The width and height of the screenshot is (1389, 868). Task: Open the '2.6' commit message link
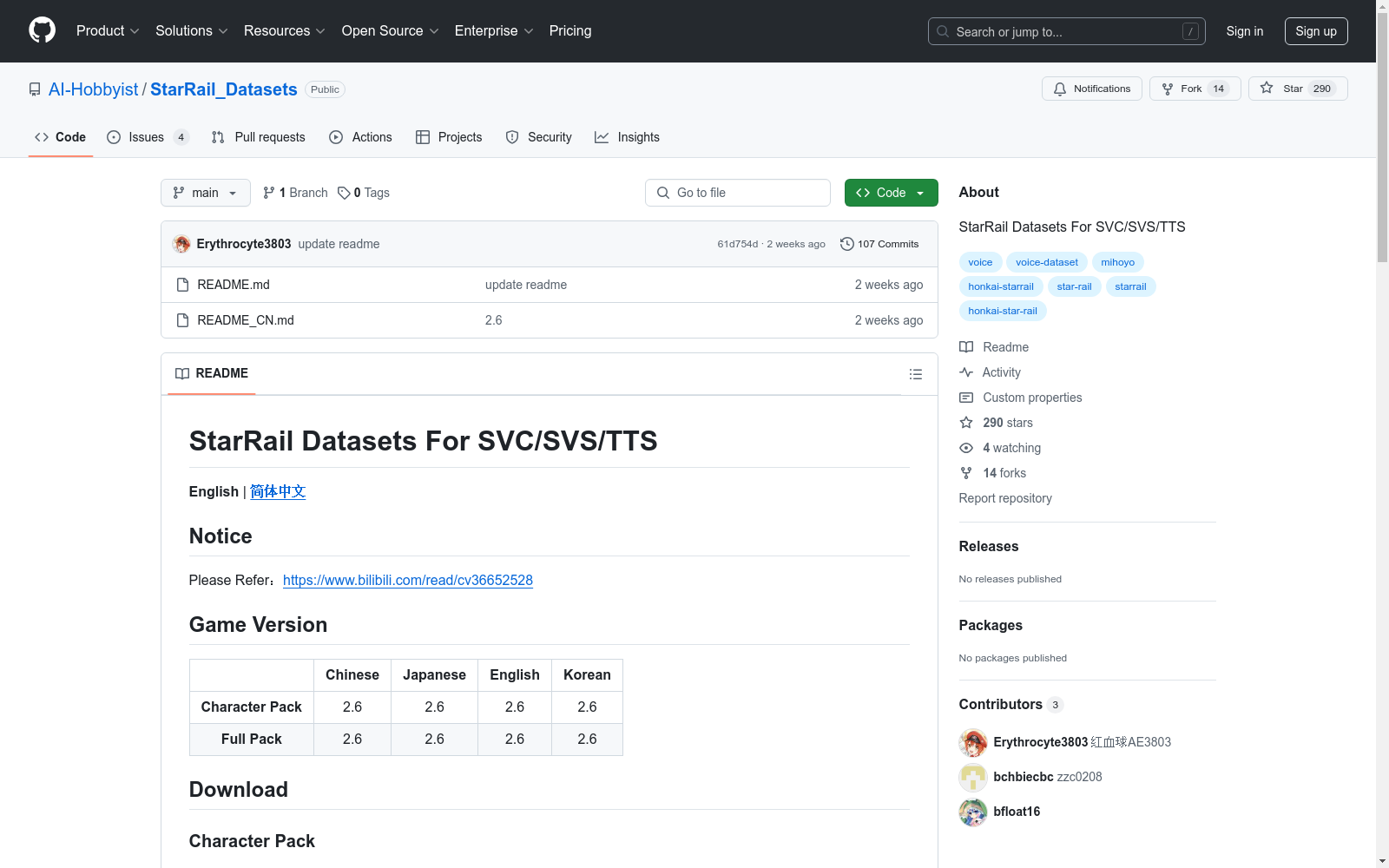point(494,320)
